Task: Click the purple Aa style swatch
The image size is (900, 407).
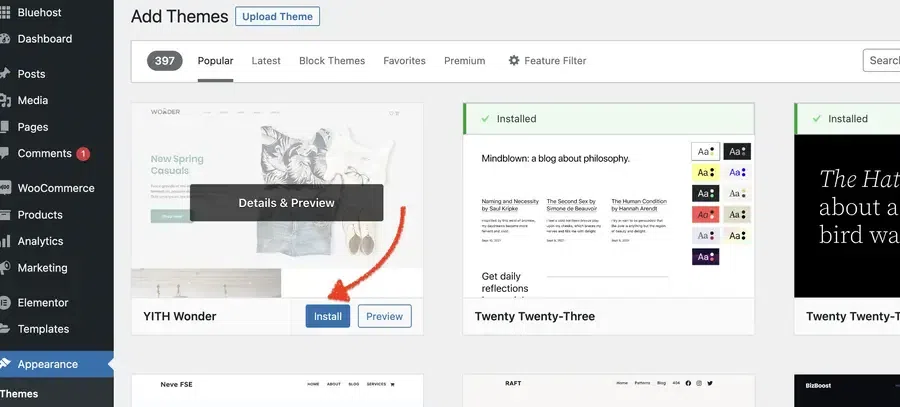Action: click(x=705, y=257)
